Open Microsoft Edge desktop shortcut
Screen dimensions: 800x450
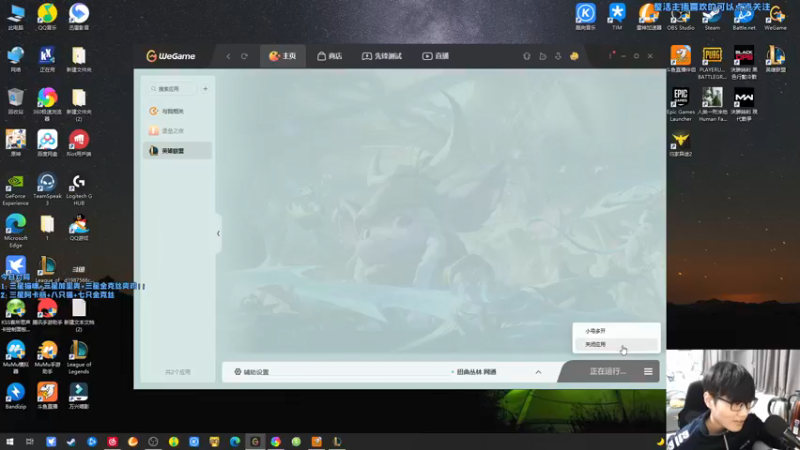pos(15,231)
